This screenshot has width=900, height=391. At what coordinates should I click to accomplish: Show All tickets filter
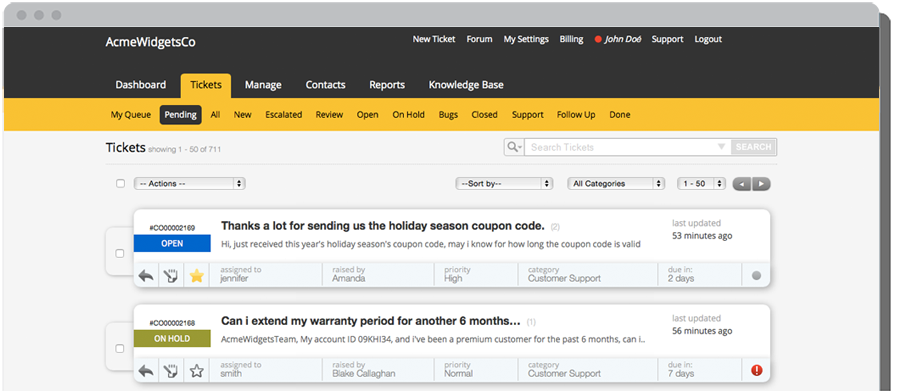tap(215, 115)
